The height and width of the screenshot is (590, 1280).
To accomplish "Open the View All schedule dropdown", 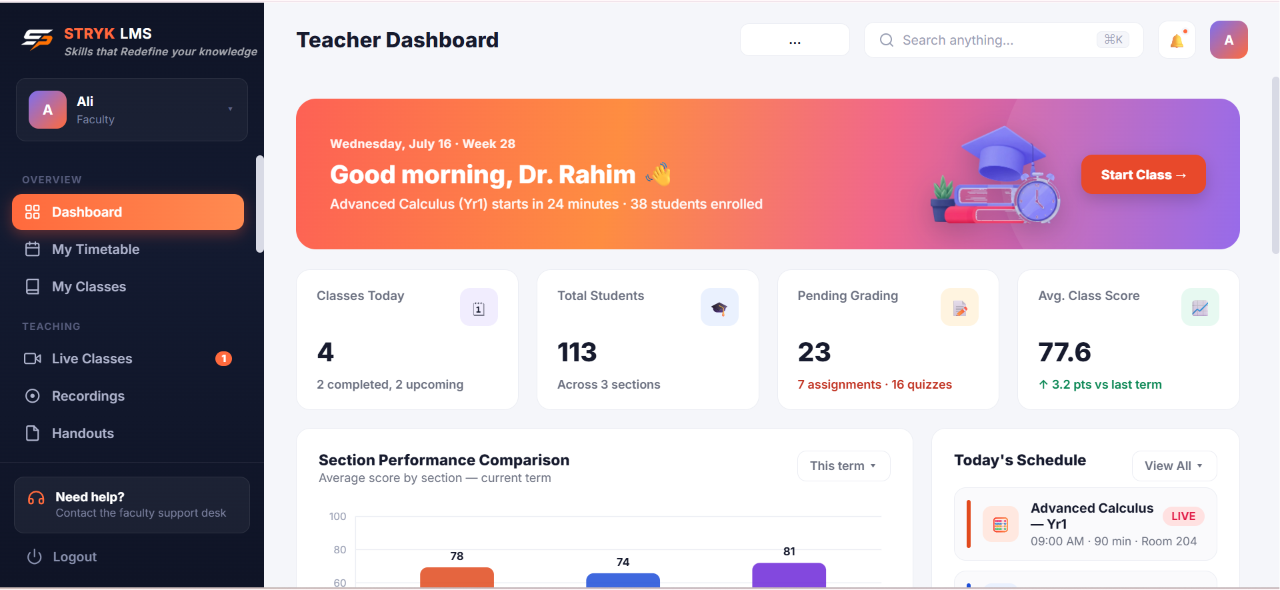I will [x=1174, y=466].
